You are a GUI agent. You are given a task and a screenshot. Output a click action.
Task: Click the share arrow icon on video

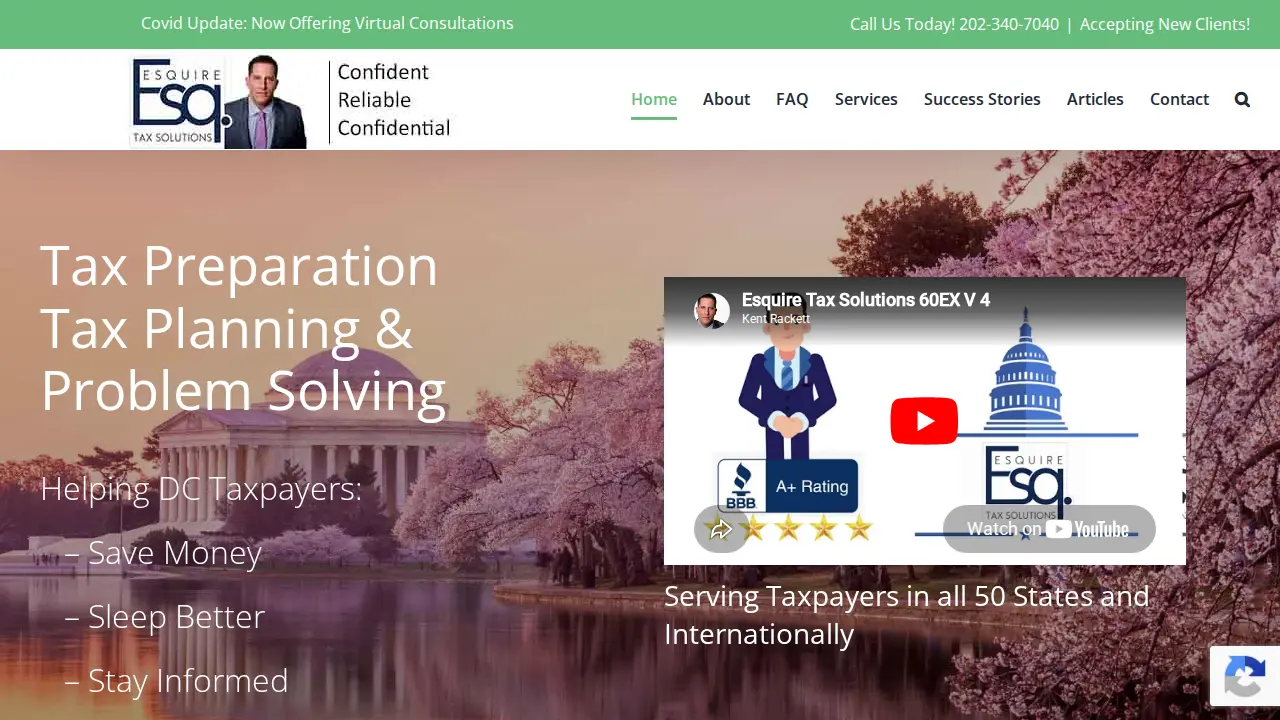[721, 529]
